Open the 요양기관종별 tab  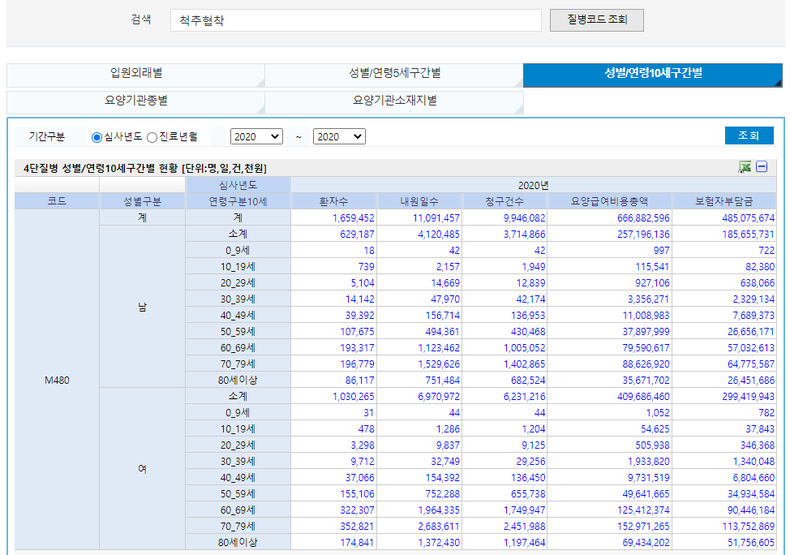point(136,101)
